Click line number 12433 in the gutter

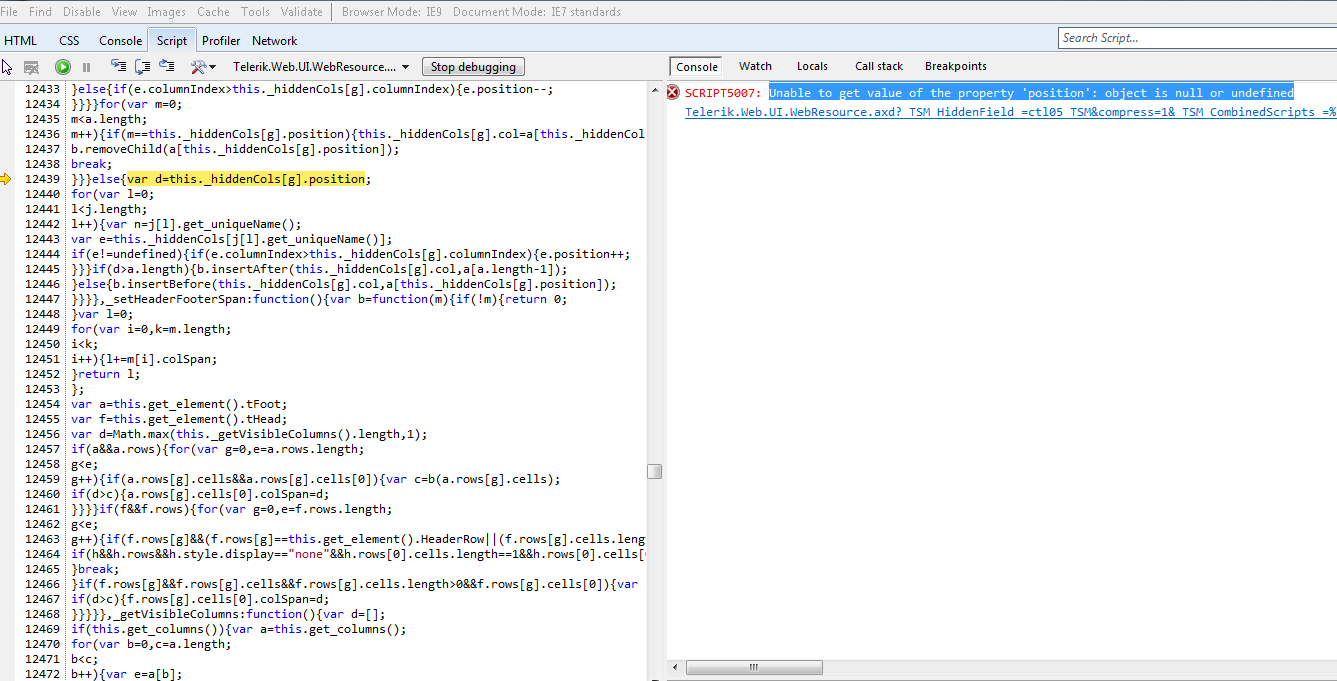42,89
